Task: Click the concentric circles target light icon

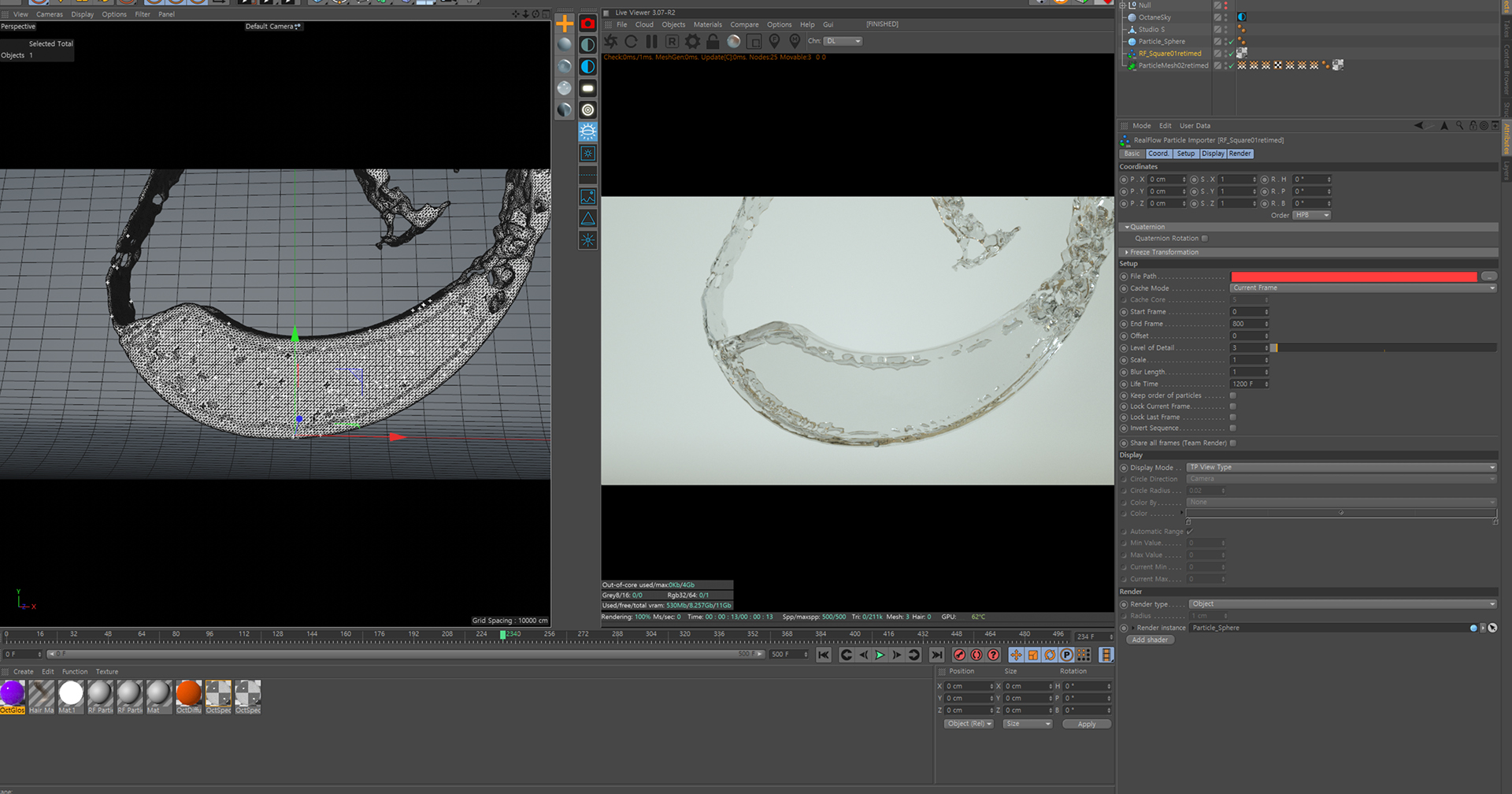Action: [587, 109]
